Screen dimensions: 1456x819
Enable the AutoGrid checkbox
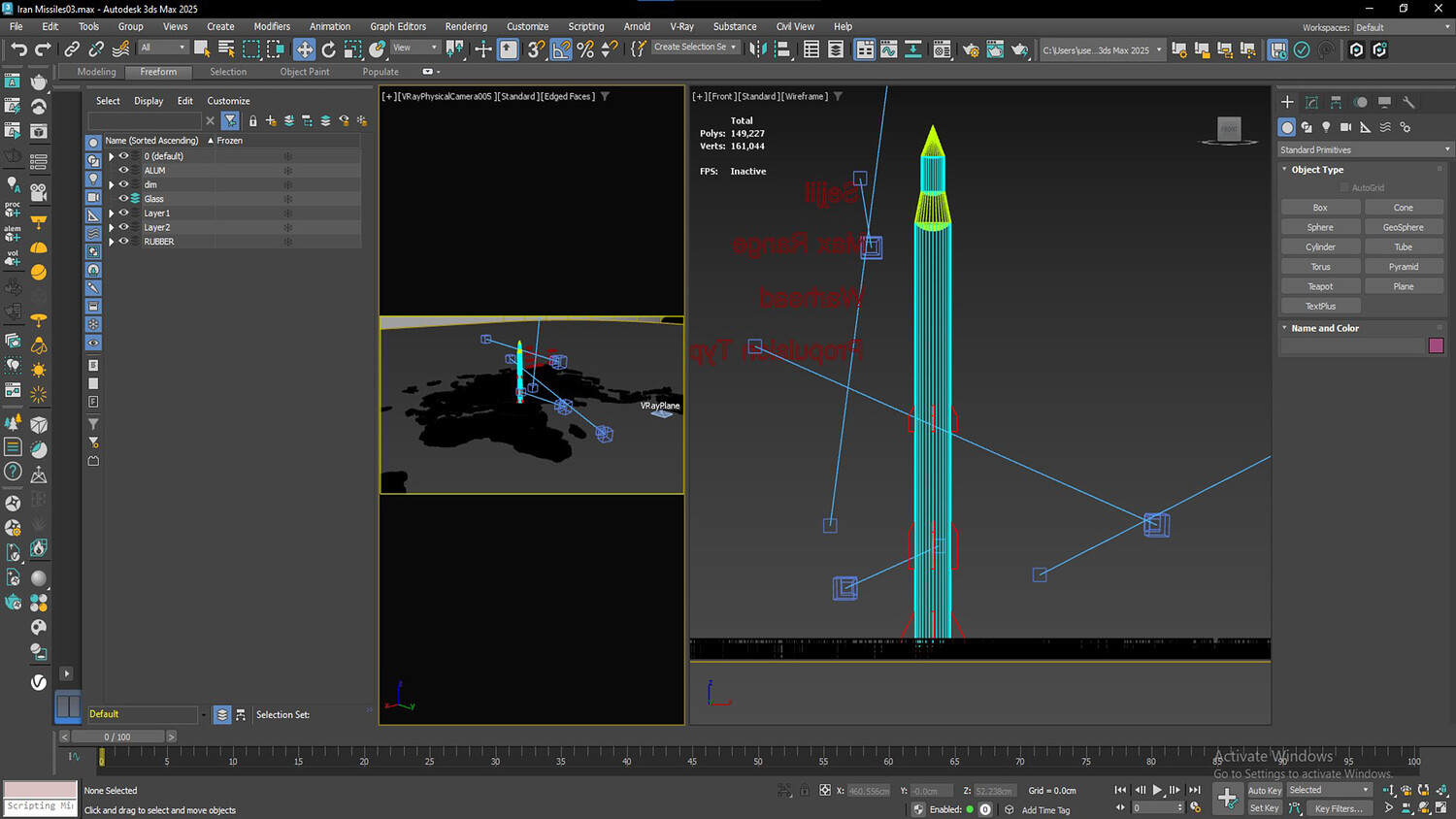click(1344, 187)
